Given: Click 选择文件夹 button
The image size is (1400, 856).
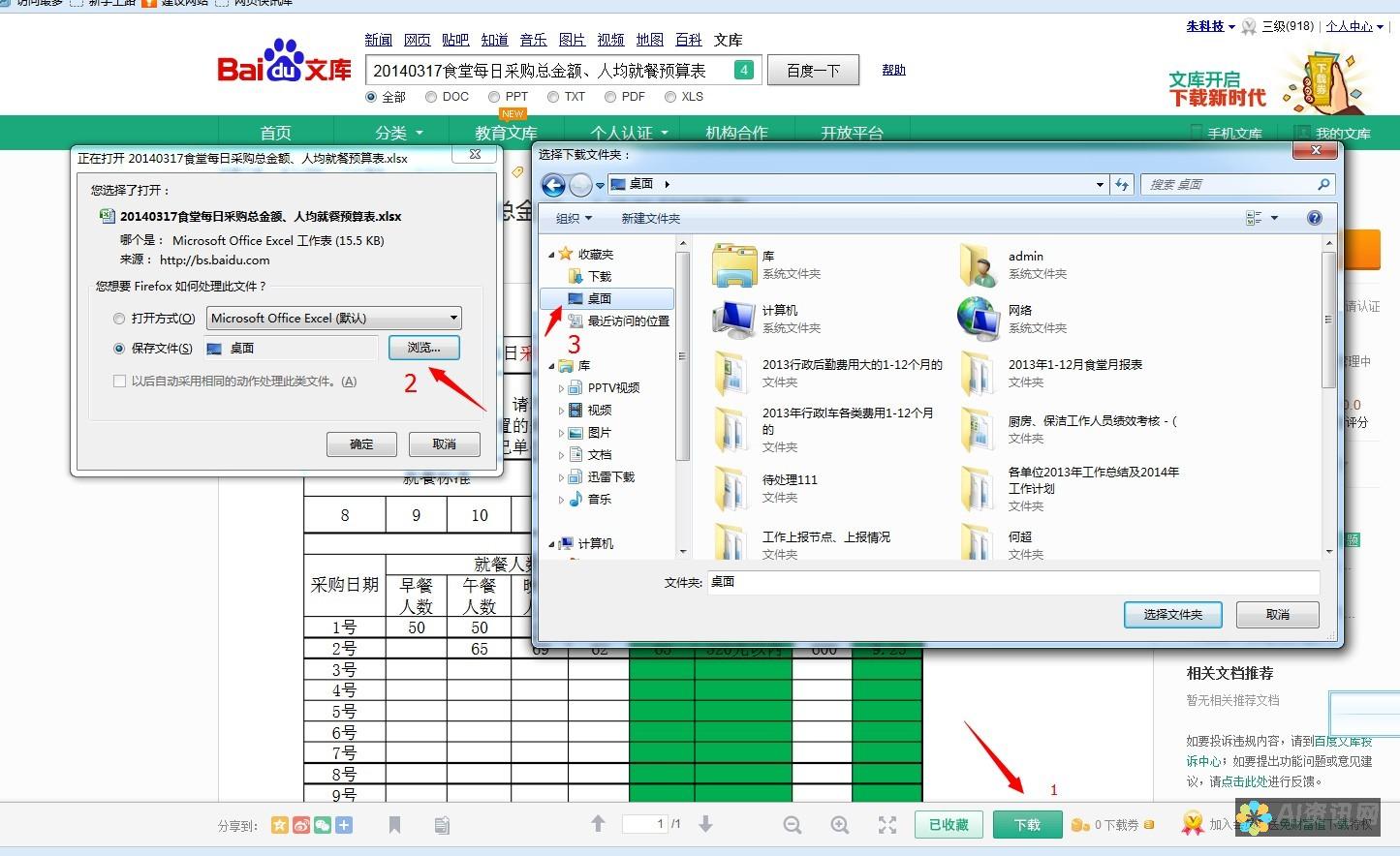Looking at the screenshot, I should pos(1172,615).
